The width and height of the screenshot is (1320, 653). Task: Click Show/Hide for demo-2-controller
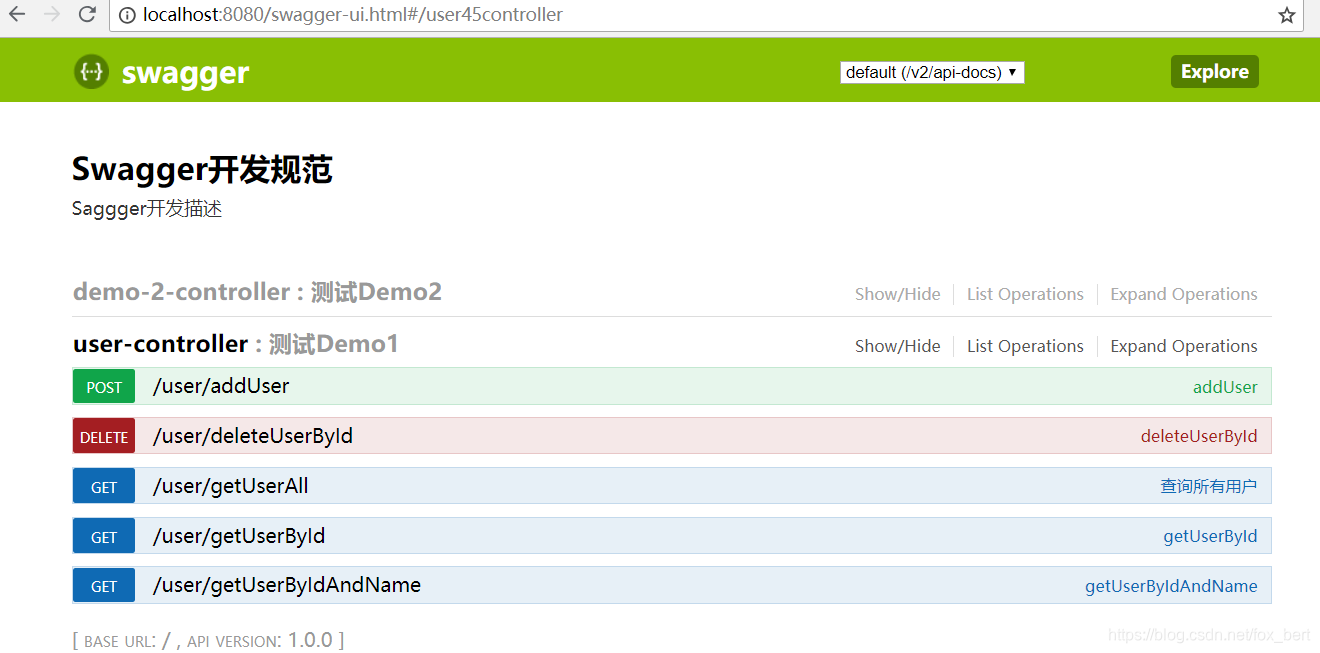click(x=898, y=294)
